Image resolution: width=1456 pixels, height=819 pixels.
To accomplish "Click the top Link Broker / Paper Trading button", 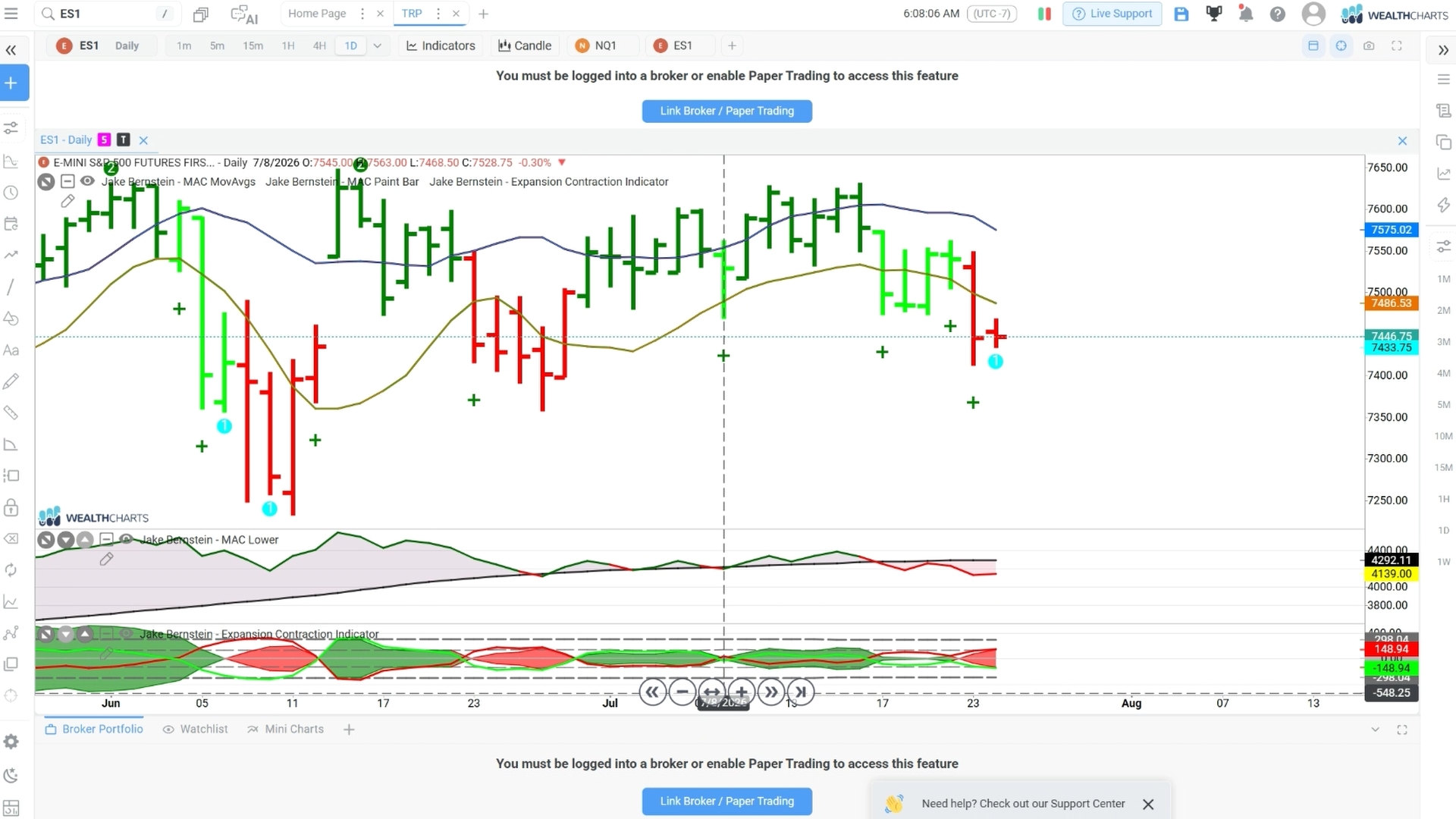I will coord(726,111).
